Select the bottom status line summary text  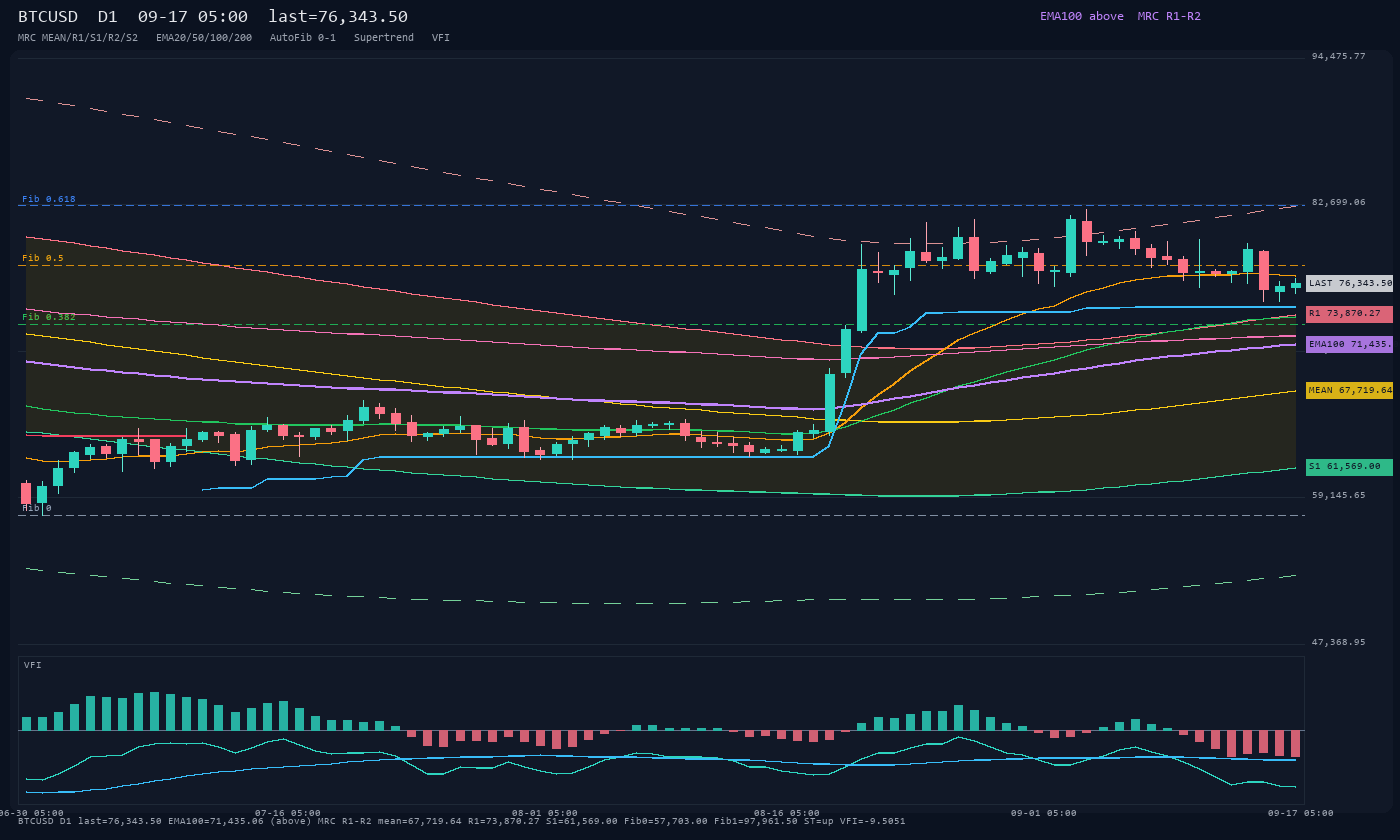pos(462,821)
